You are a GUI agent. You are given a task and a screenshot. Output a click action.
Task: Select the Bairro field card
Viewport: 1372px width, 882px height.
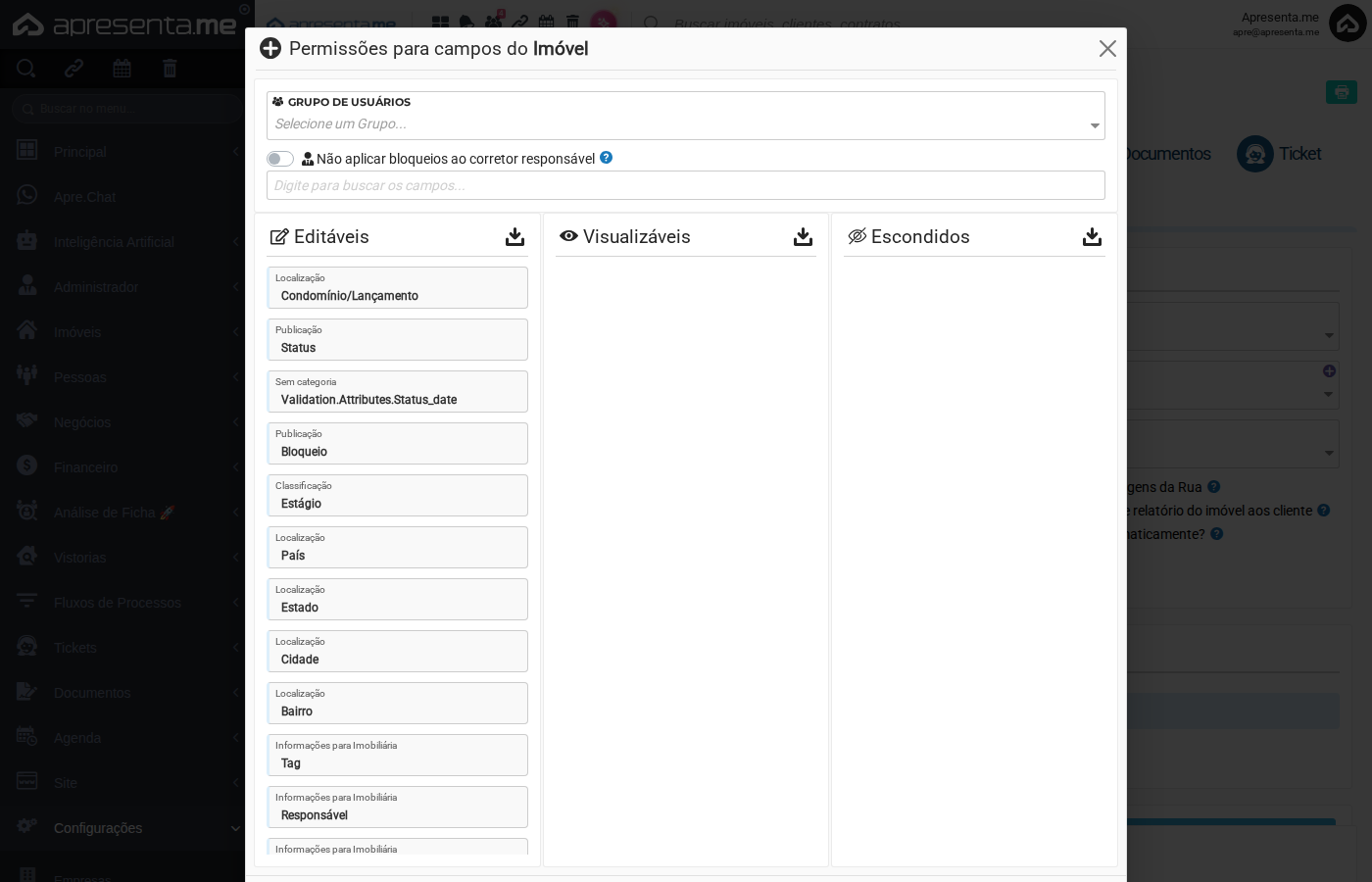click(x=398, y=703)
